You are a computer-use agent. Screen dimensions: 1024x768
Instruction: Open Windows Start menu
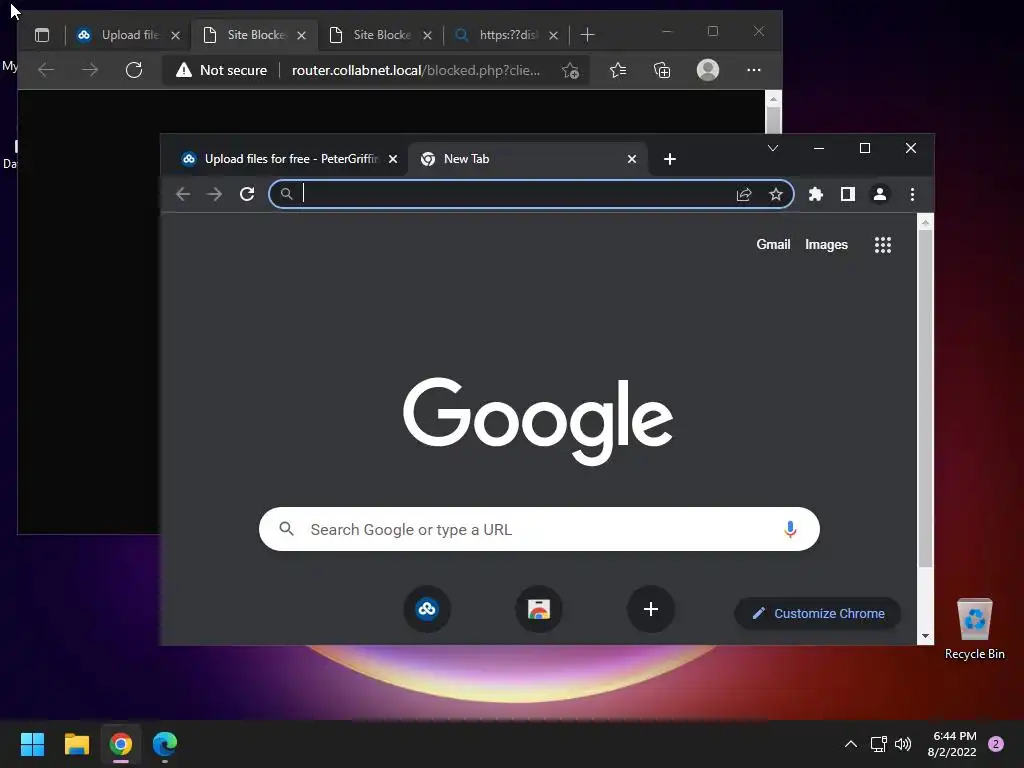click(32, 744)
